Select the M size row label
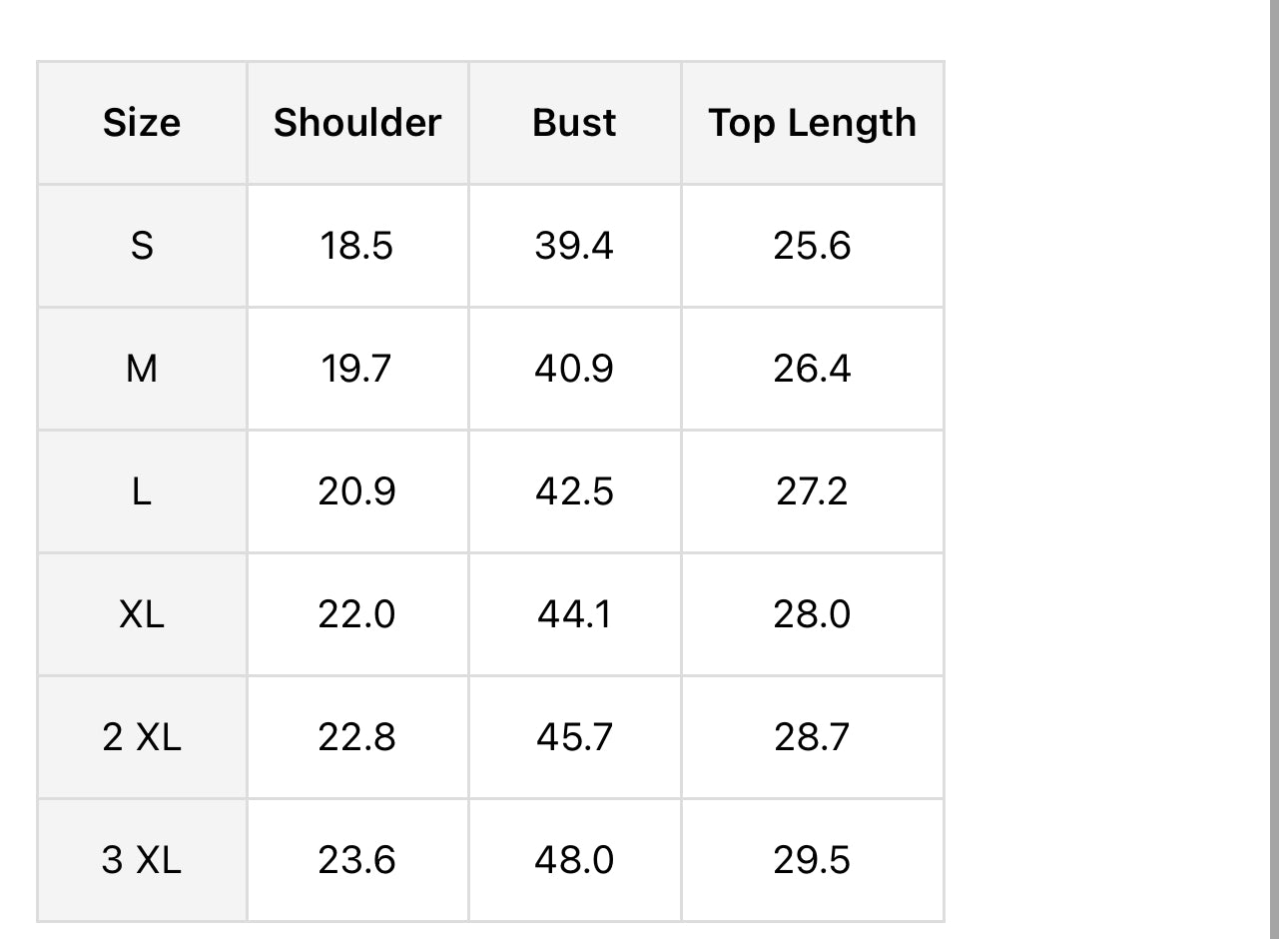Image resolution: width=1288 pixels, height=939 pixels. tap(142, 369)
